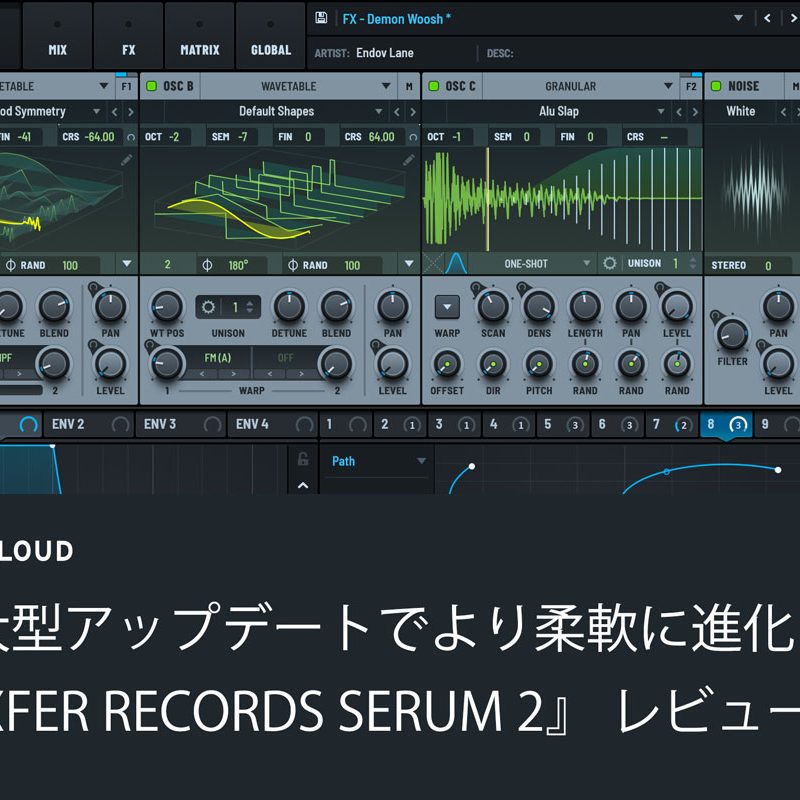Image resolution: width=800 pixels, height=800 pixels.
Task: Click OSC B coarse pitch reset icon
Action: click(x=413, y=137)
